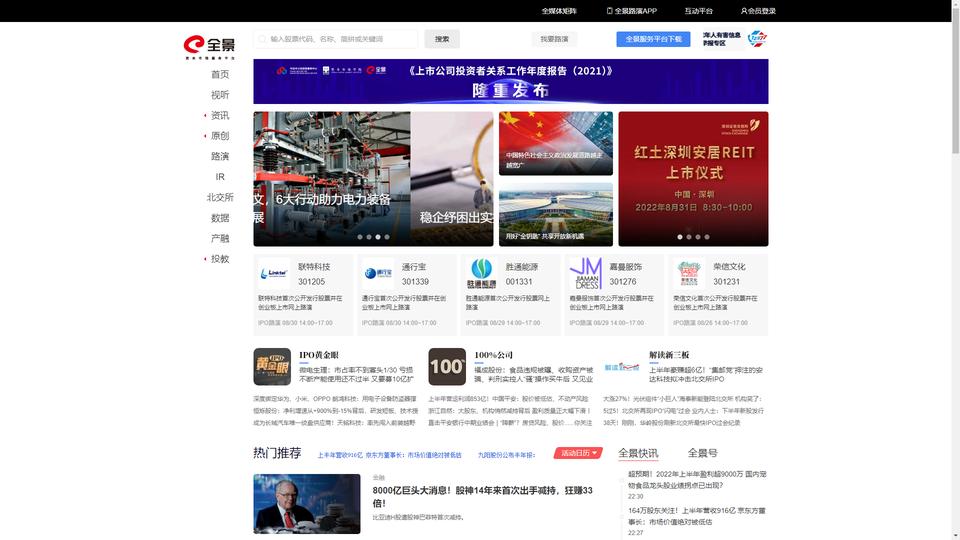This screenshot has width=960, height=540.
Task: Open the 8000亿巨头大消息 article headline
Action: (482, 497)
